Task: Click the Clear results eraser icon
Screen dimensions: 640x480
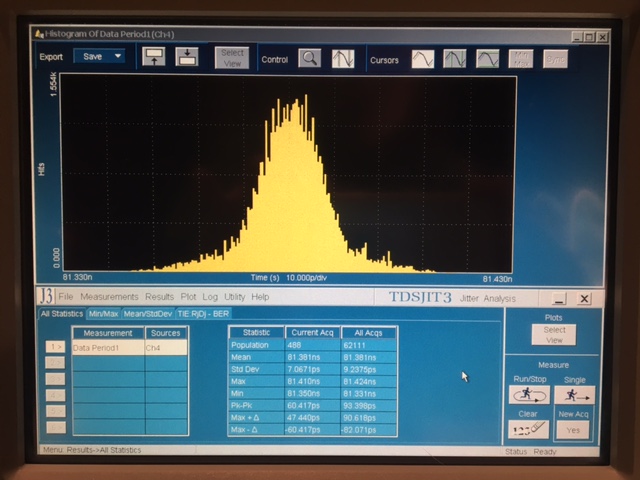Action: [529, 429]
